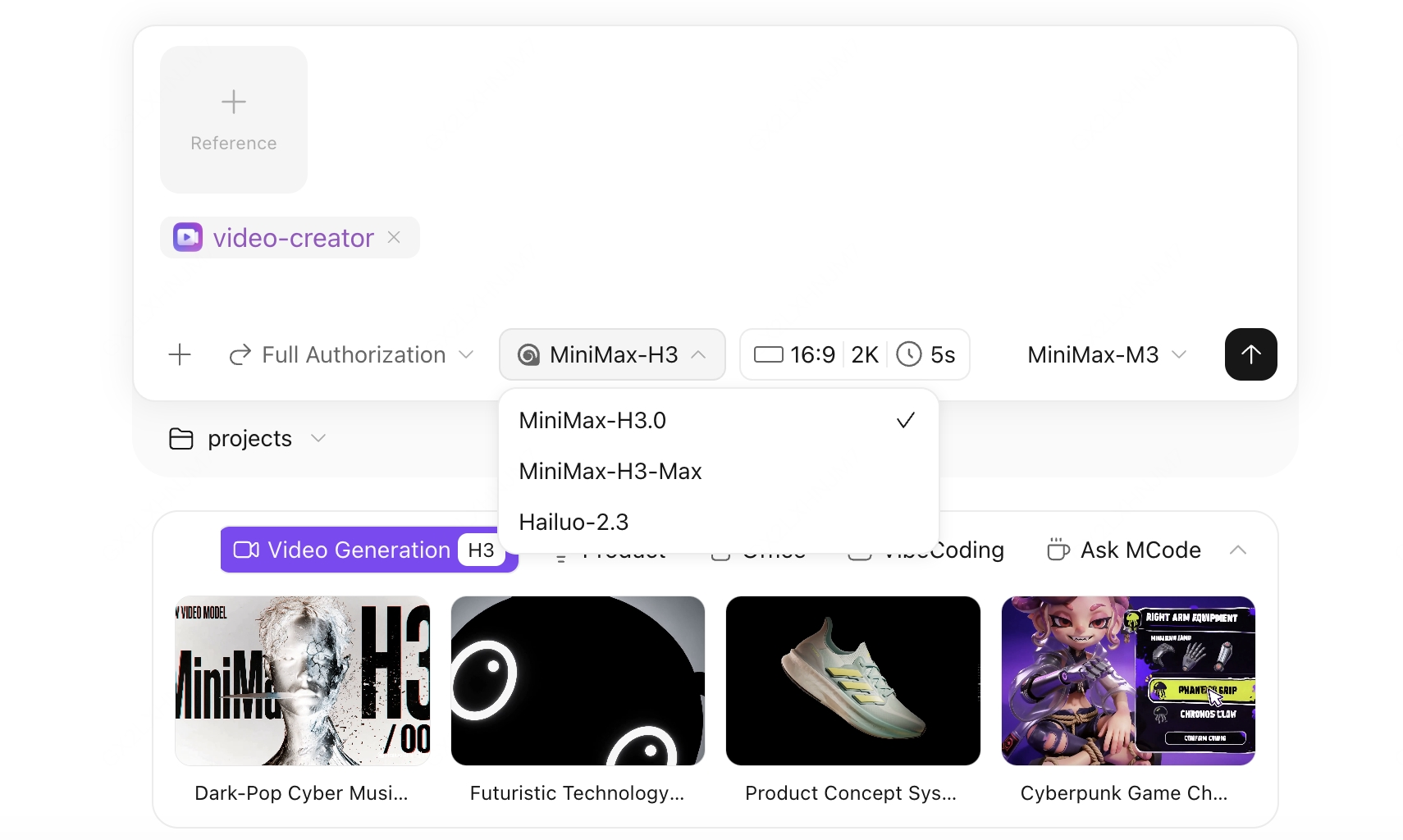Select the 16:9 aspect ratio setting

794,354
